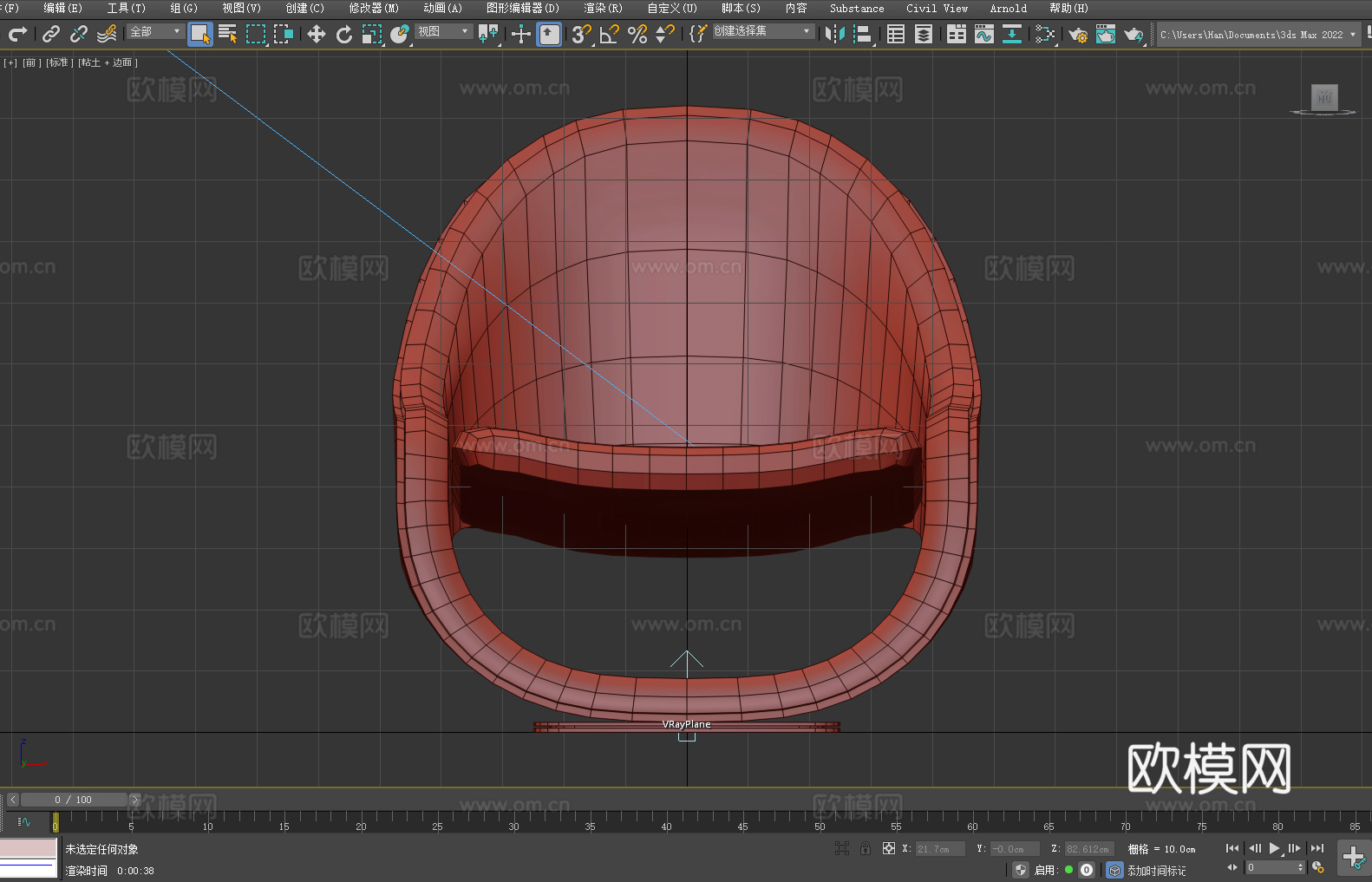Click the Mirror tool icon
1372x882 pixels.
pos(835,34)
